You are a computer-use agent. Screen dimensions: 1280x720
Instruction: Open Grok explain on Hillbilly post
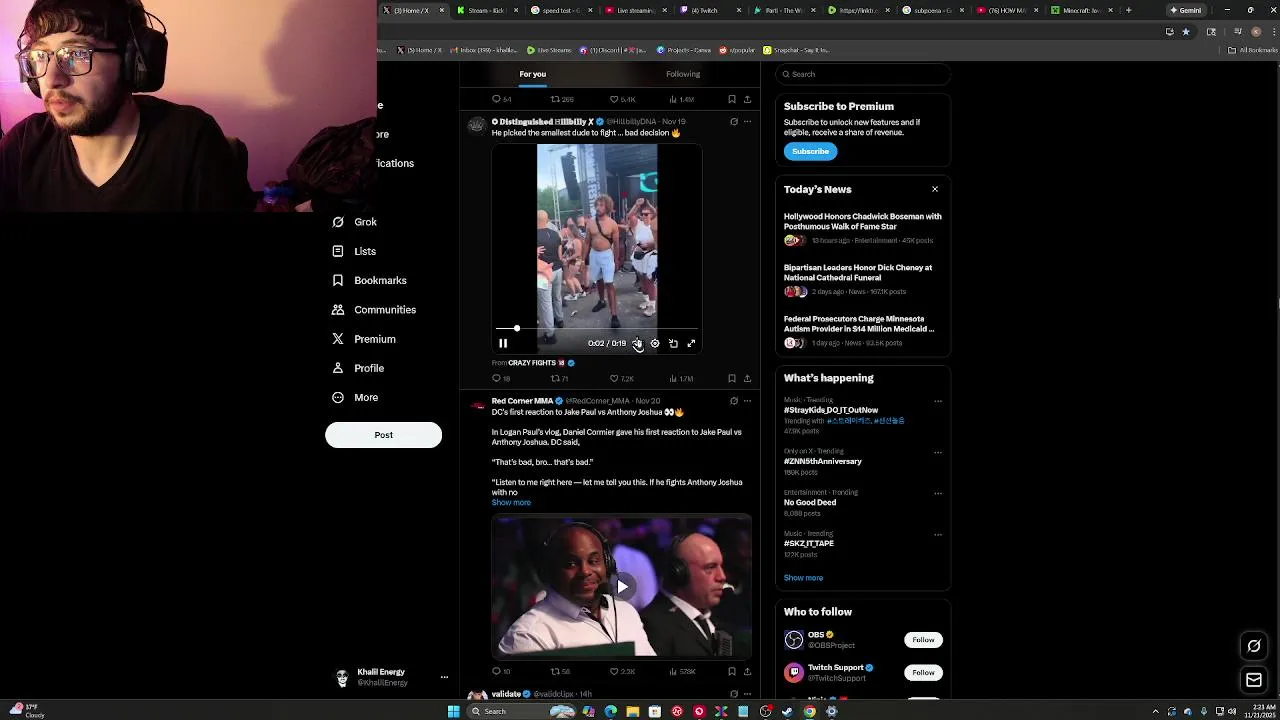point(734,122)
